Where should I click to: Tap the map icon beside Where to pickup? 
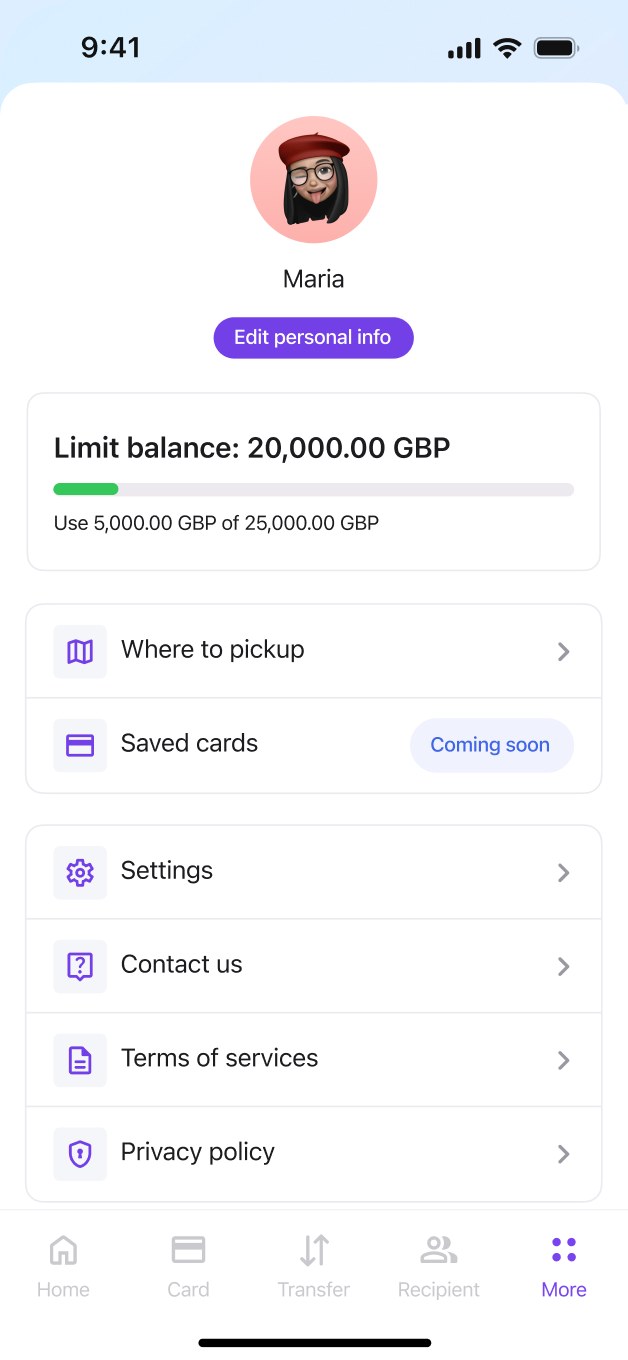pos(80,651)
